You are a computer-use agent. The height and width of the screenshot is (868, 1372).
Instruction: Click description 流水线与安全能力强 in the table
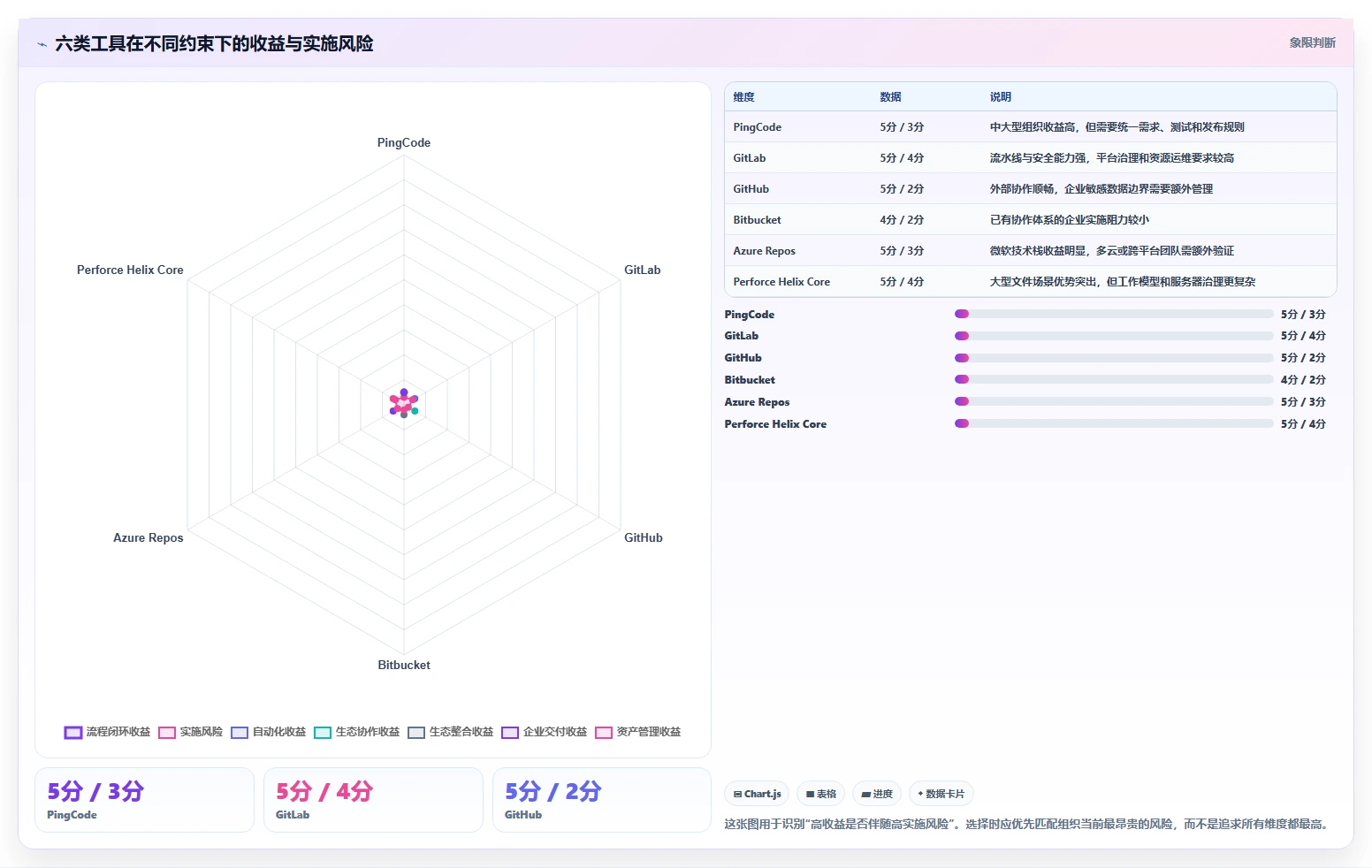[1111, 158]
